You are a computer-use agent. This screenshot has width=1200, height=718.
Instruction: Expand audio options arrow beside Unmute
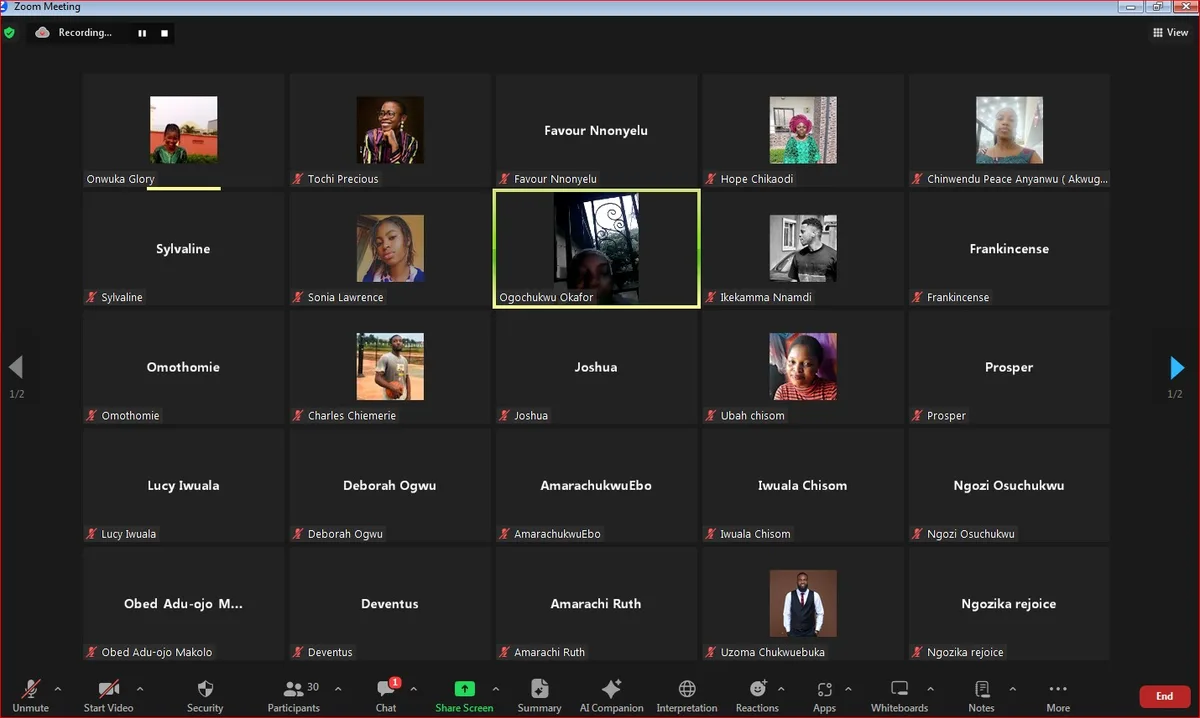[x=57, y=688]
